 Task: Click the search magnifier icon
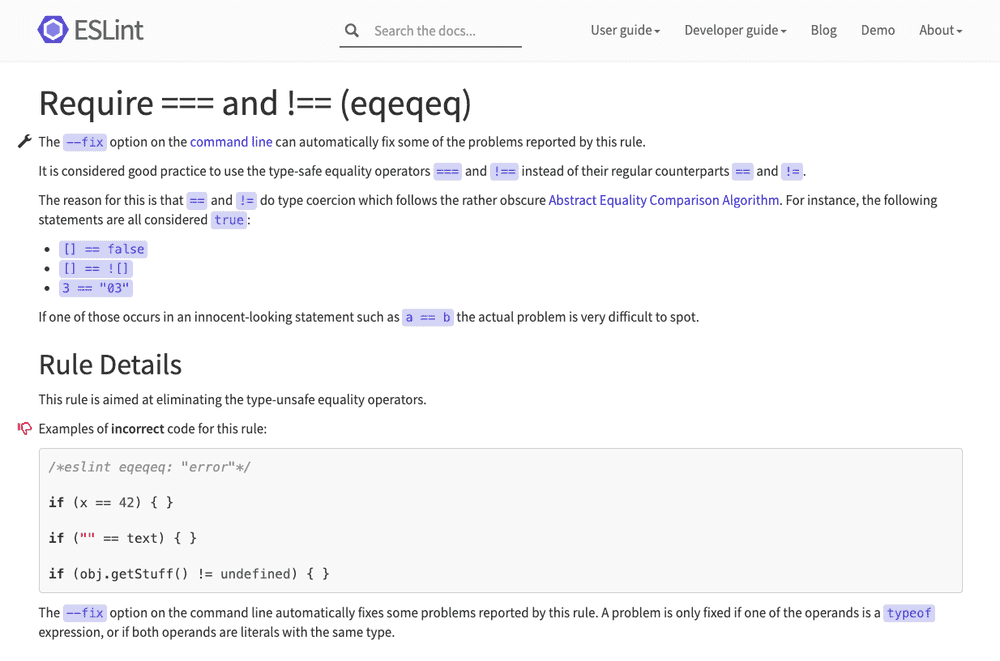[x=352, y=30]
